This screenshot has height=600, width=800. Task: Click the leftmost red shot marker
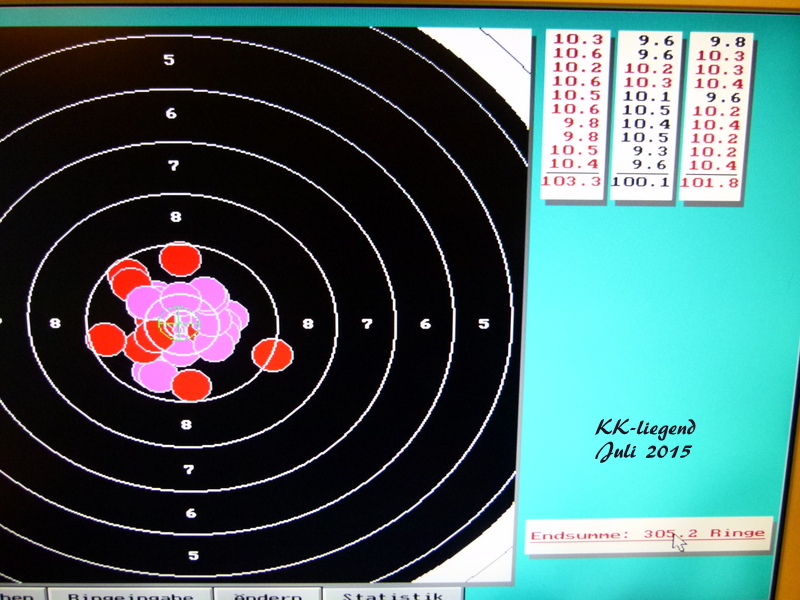[106, 340]
